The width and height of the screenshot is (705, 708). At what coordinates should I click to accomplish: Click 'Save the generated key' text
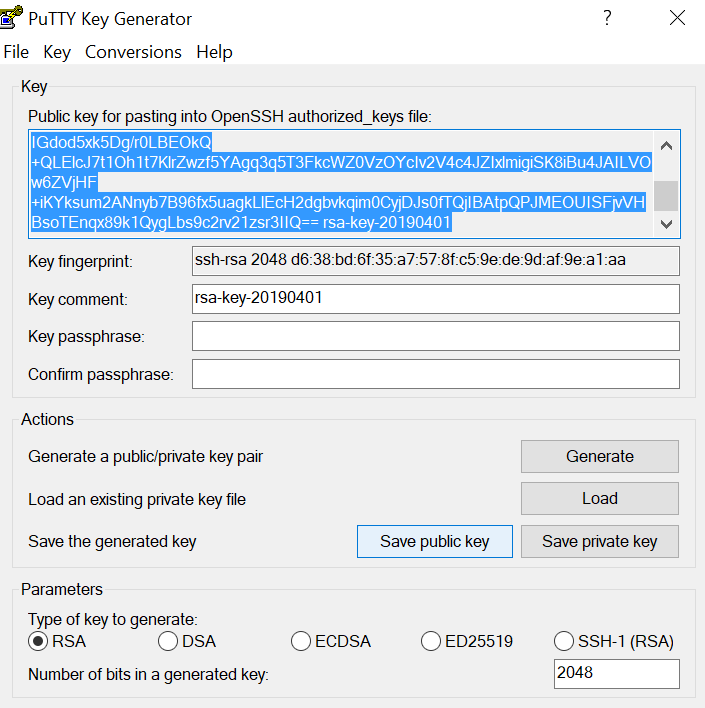112,541
